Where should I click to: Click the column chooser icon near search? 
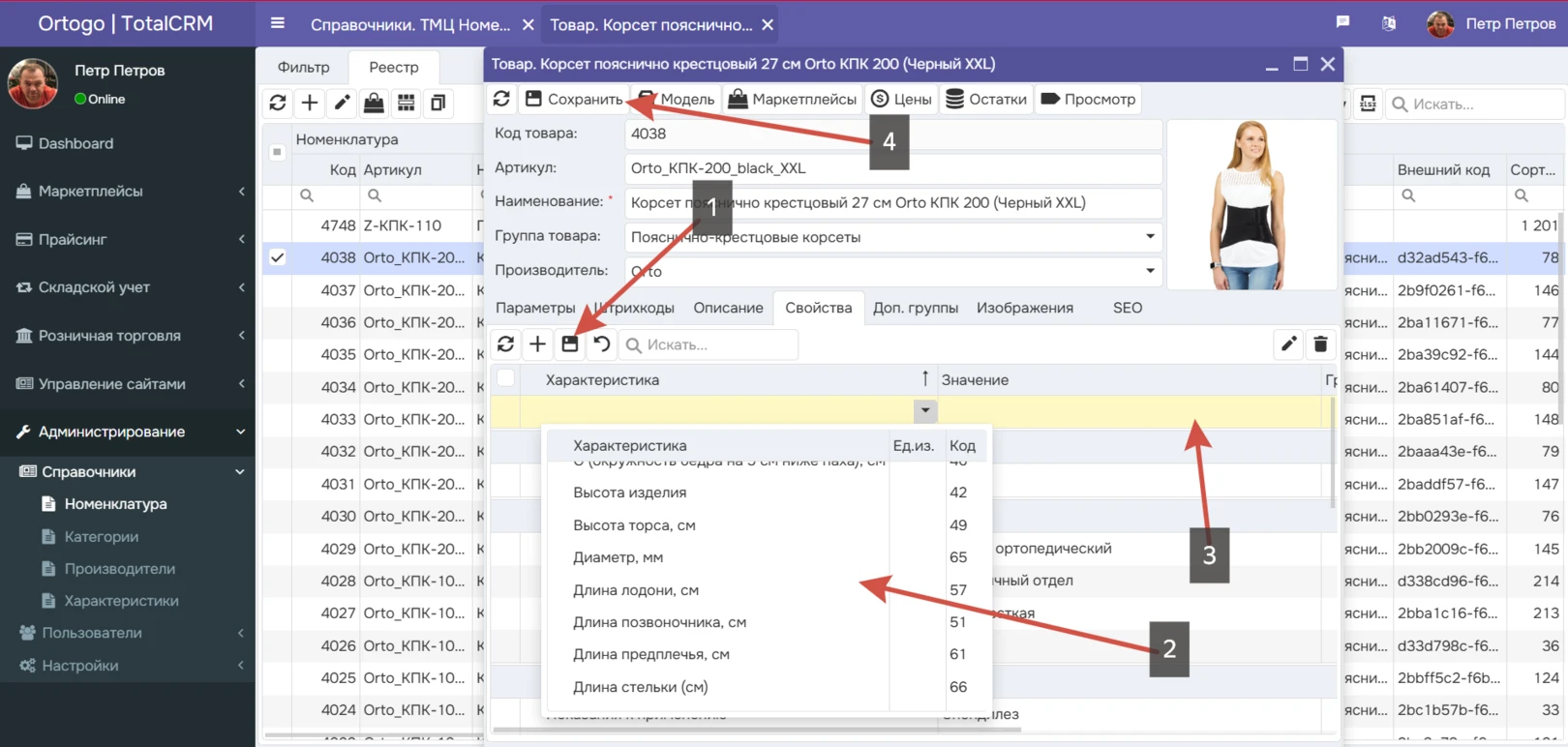(1368, 104)
